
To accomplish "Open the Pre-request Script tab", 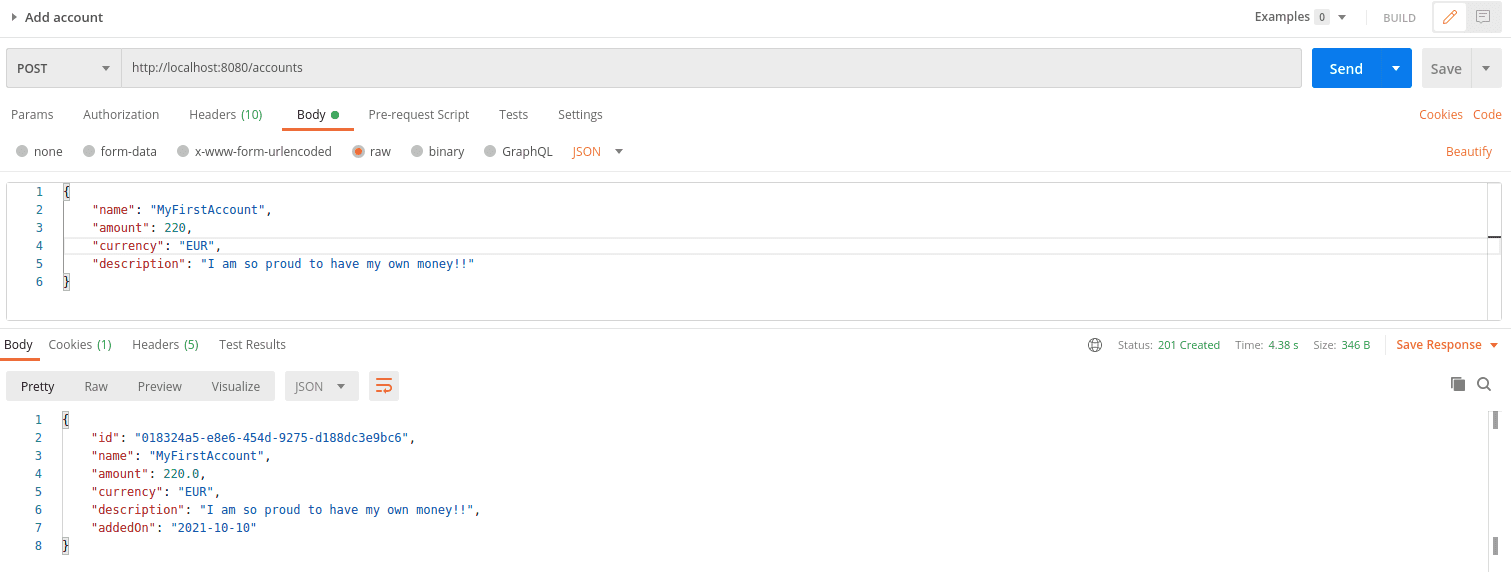I will pyautogui.click(x=418, y=115).
